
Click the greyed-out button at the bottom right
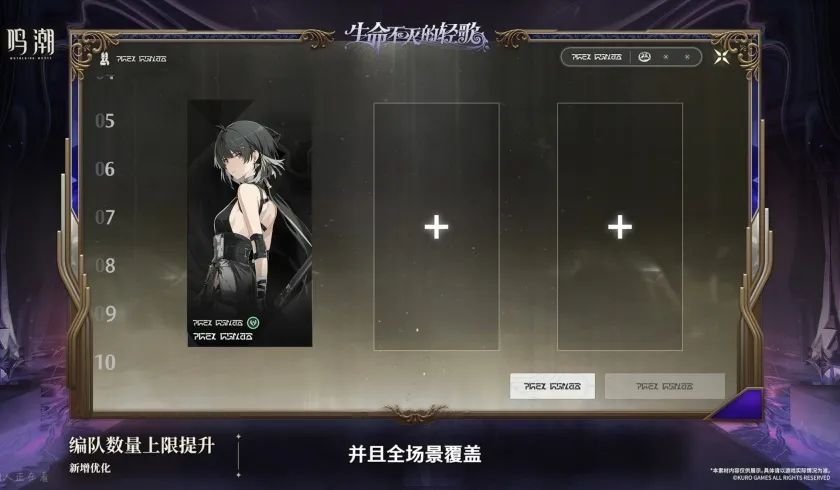[665, 386]
